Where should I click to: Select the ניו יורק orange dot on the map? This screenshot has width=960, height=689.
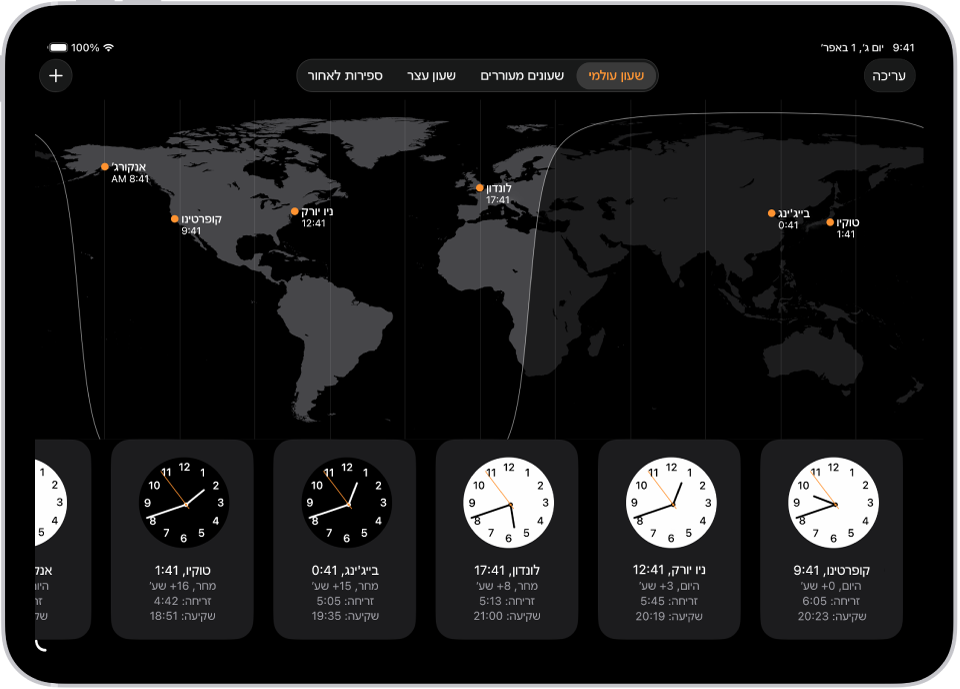[294, 211]
